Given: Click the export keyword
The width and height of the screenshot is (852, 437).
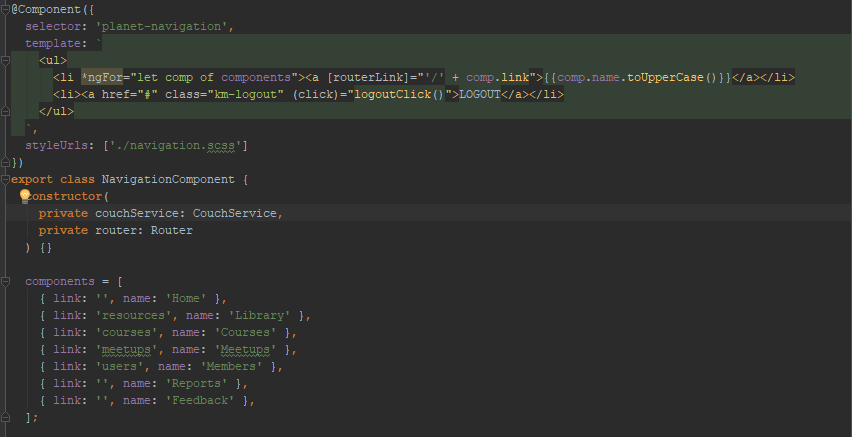Looking at the screenshot, I should (32, 179).
